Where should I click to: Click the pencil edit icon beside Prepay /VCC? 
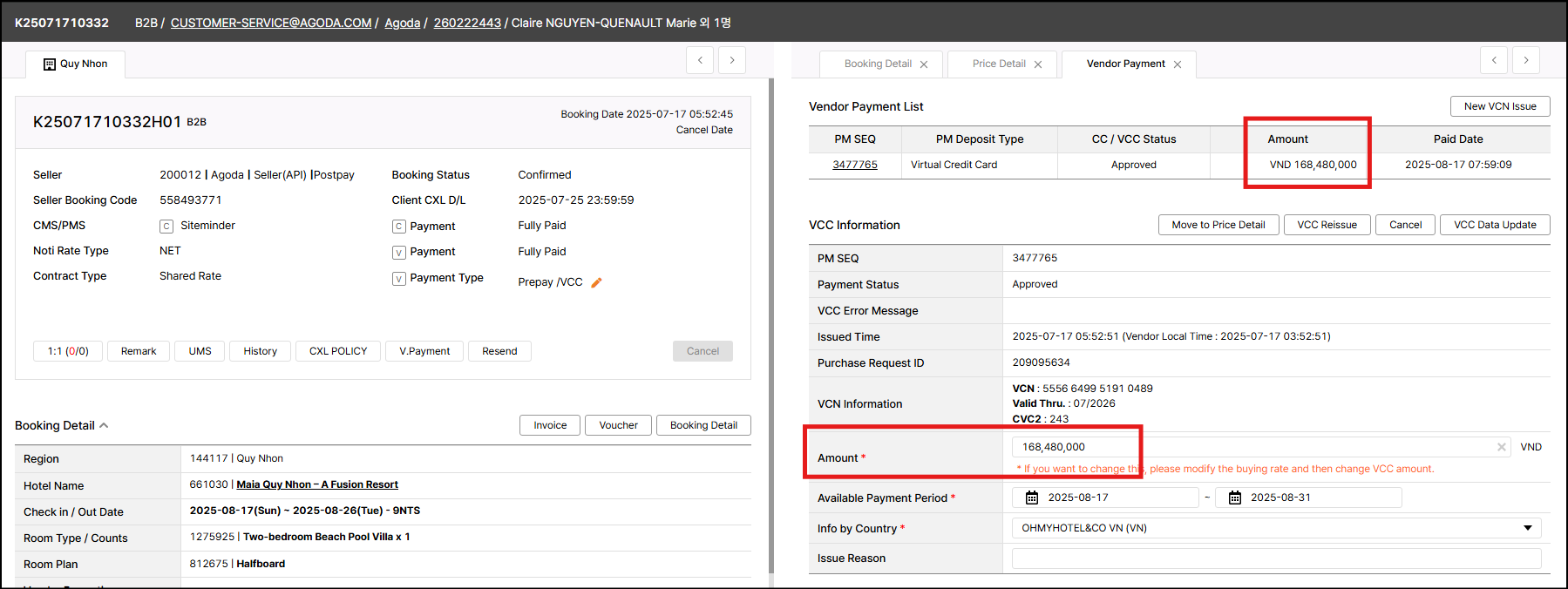click(597, 282)
